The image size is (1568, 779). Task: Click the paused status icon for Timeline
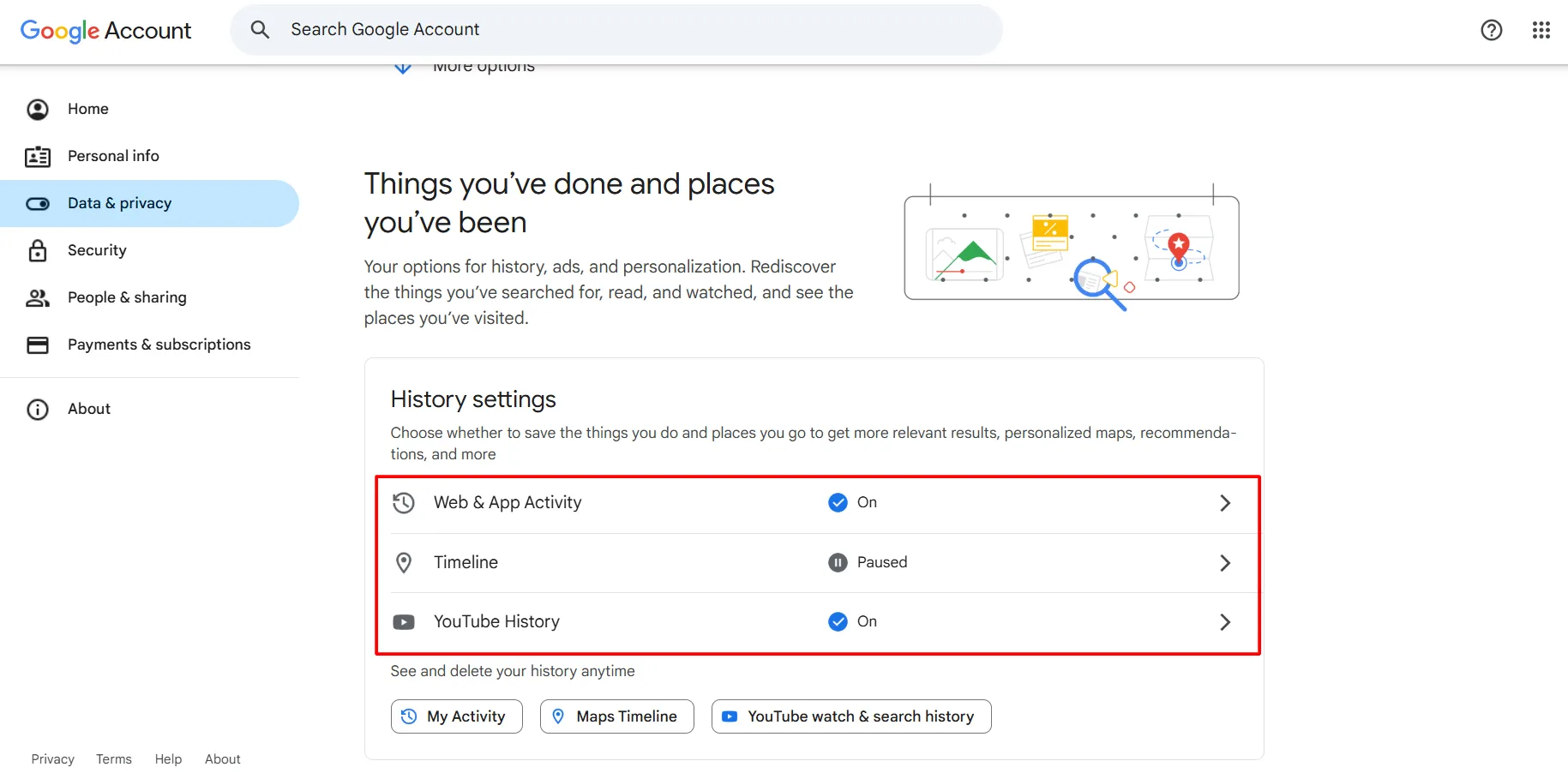pos(838,562)
